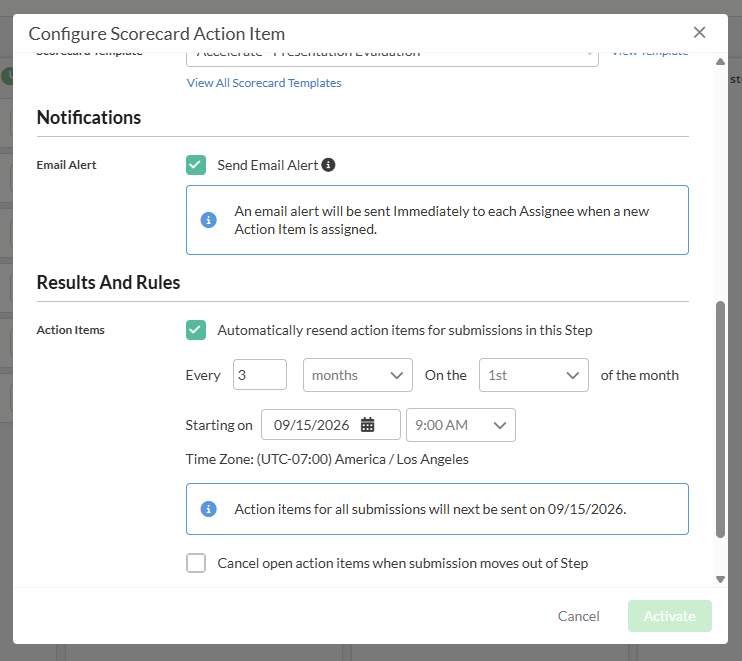Uncheck Send Email Alert checkbox
Screen dimensions: 742x661
click(196, 165)
